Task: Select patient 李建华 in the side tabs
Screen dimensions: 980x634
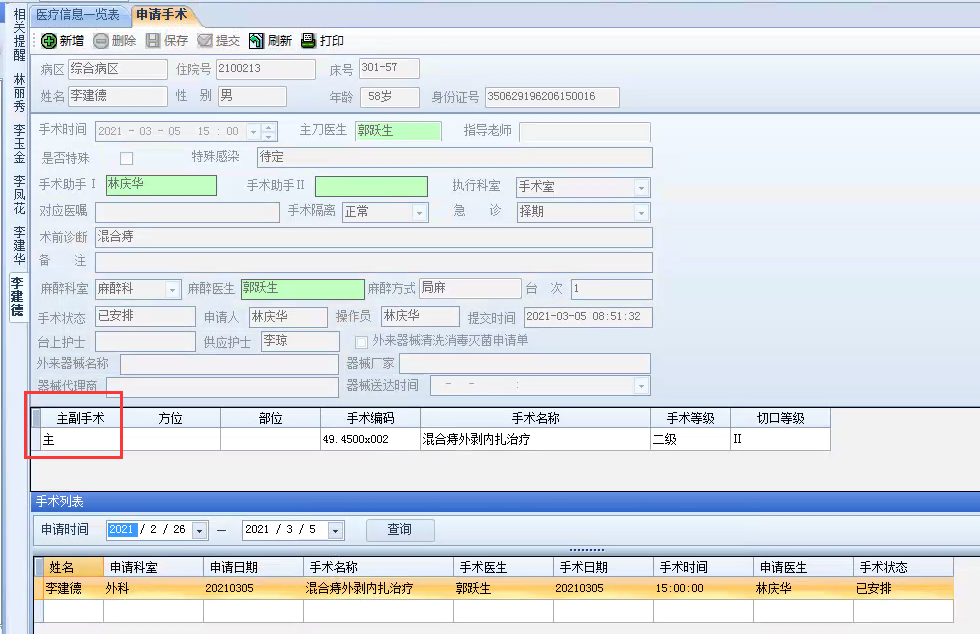Action: (x=19, y=245)
